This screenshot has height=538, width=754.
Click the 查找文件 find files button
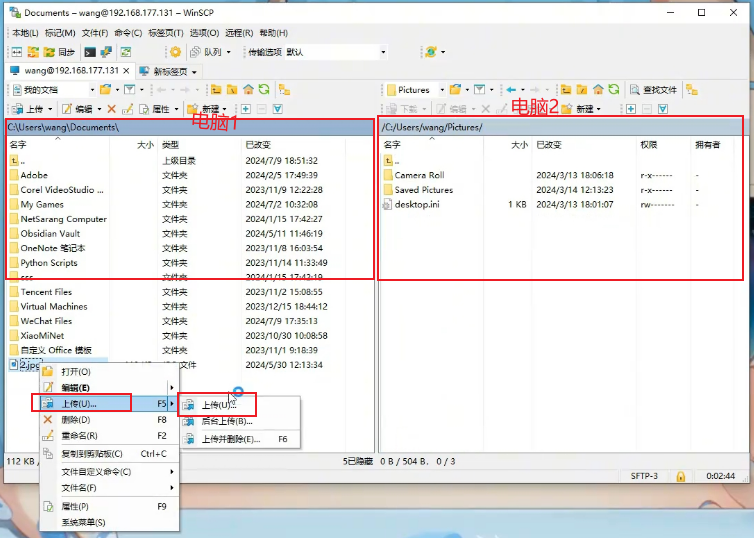click(x=653, y=90)
